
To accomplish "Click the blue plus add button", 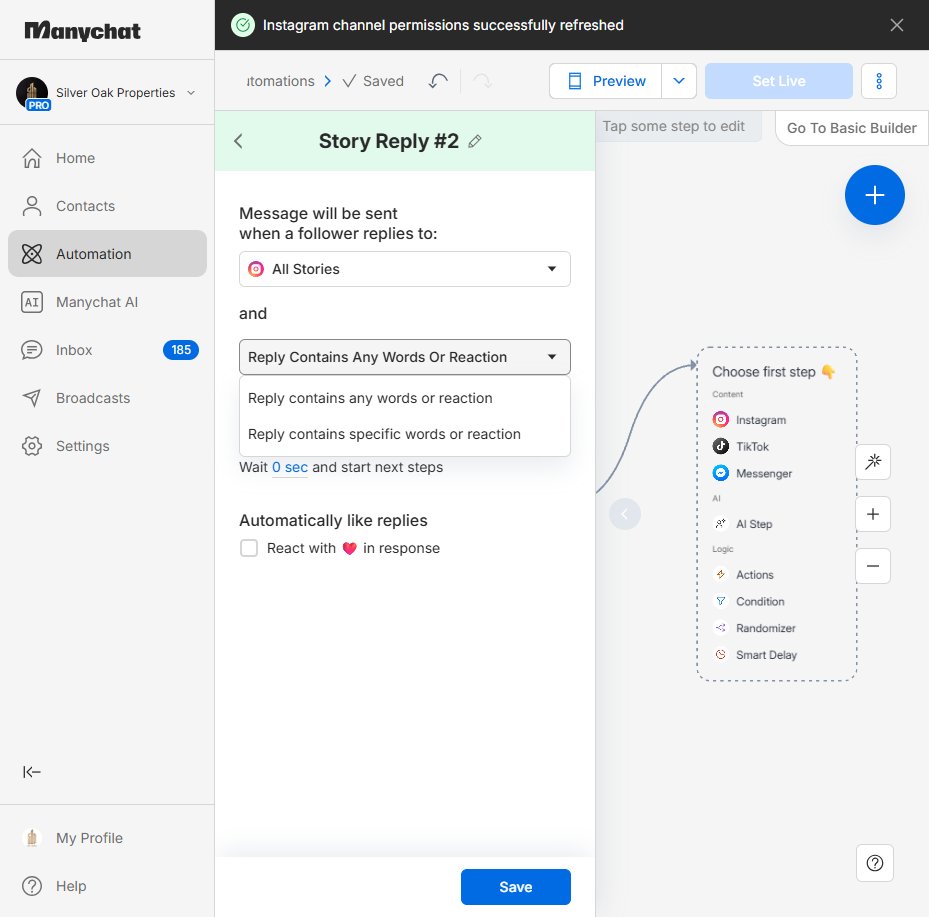I will pos(874,195).
